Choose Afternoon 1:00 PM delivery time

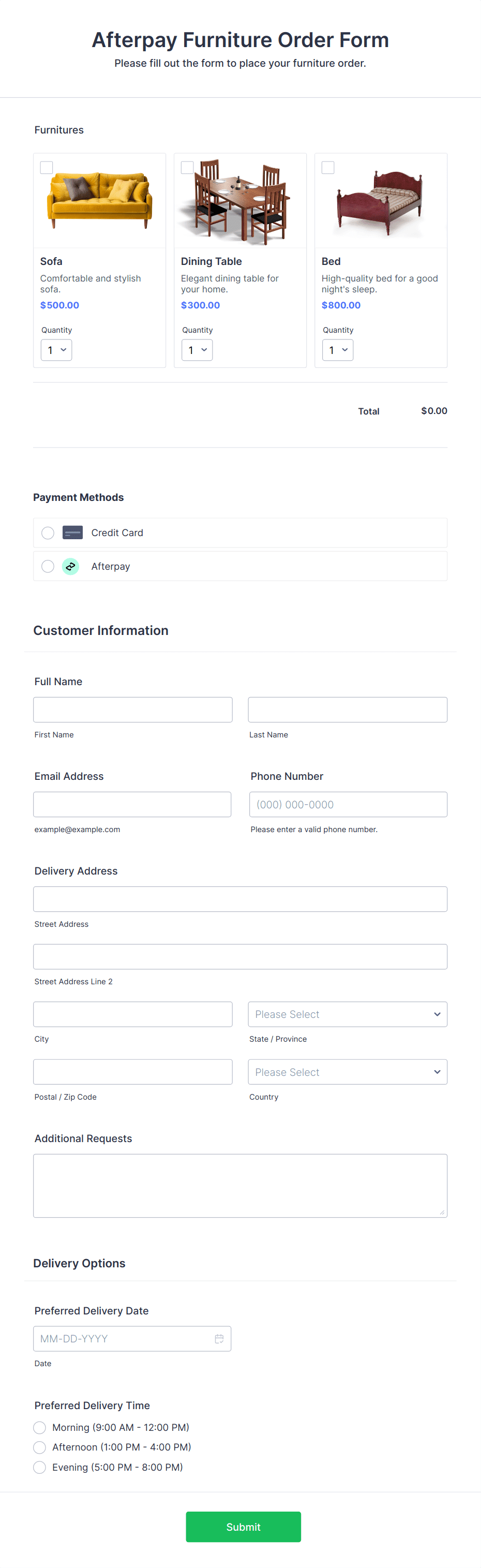[x=39, y=1447]
